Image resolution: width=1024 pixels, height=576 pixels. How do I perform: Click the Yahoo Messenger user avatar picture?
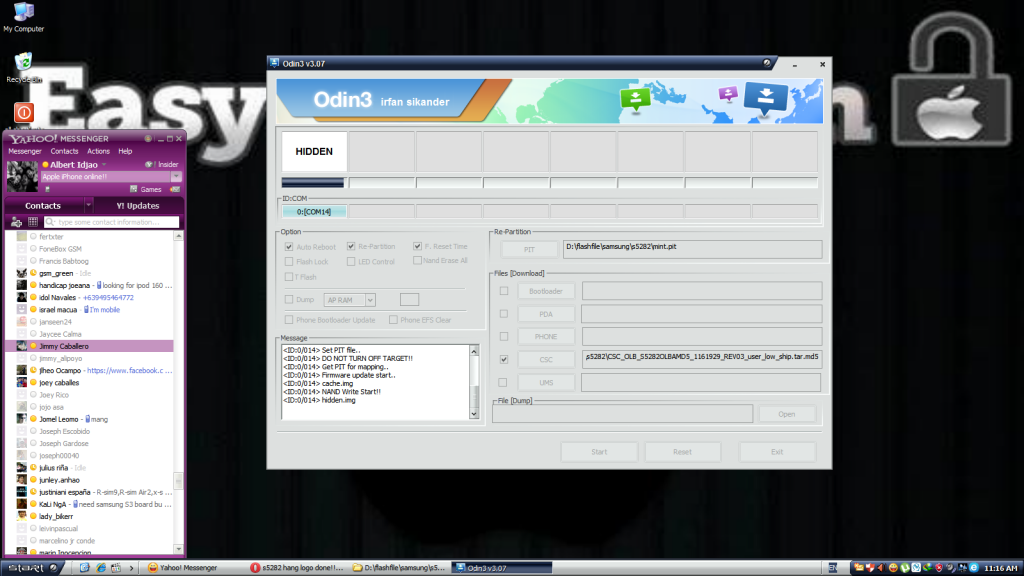pos(22,176)
